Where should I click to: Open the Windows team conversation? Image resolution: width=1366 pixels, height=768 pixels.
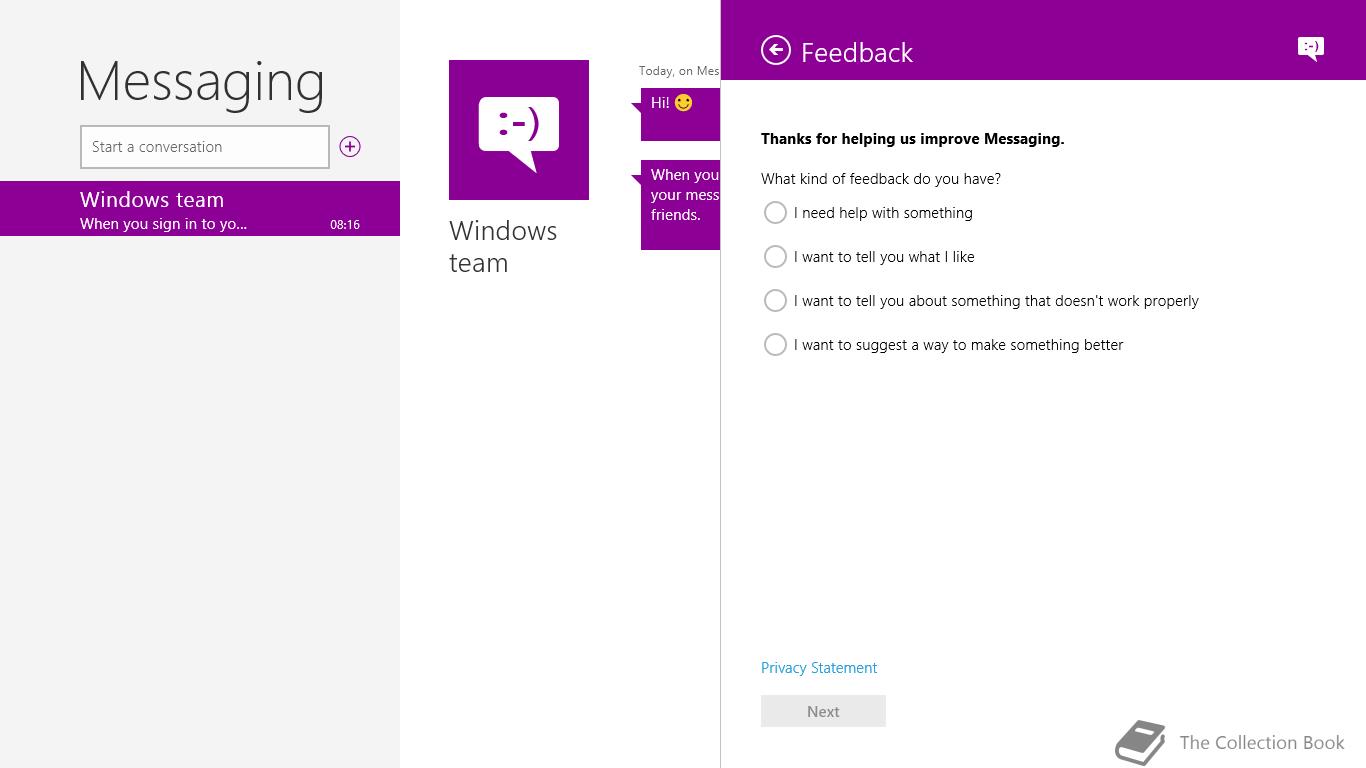pos(200,209)
